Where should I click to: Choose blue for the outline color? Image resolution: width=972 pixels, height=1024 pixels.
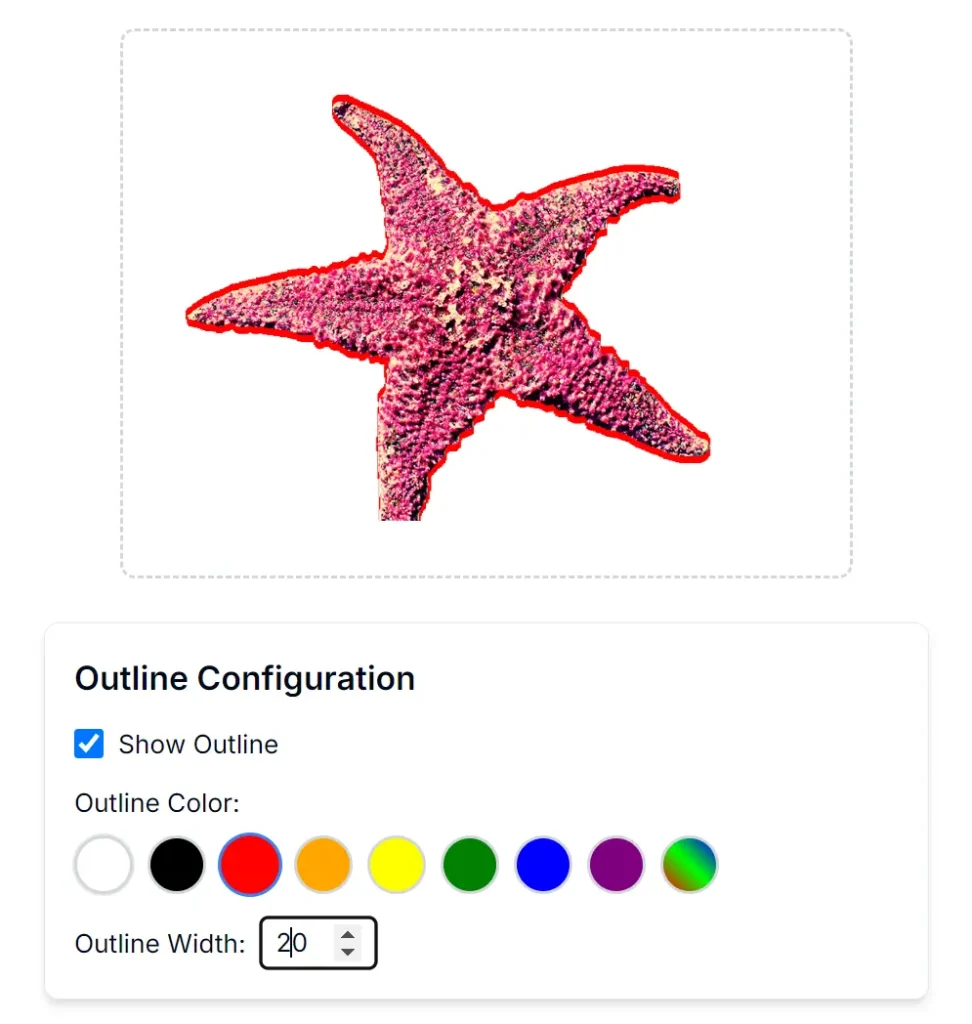542,864
